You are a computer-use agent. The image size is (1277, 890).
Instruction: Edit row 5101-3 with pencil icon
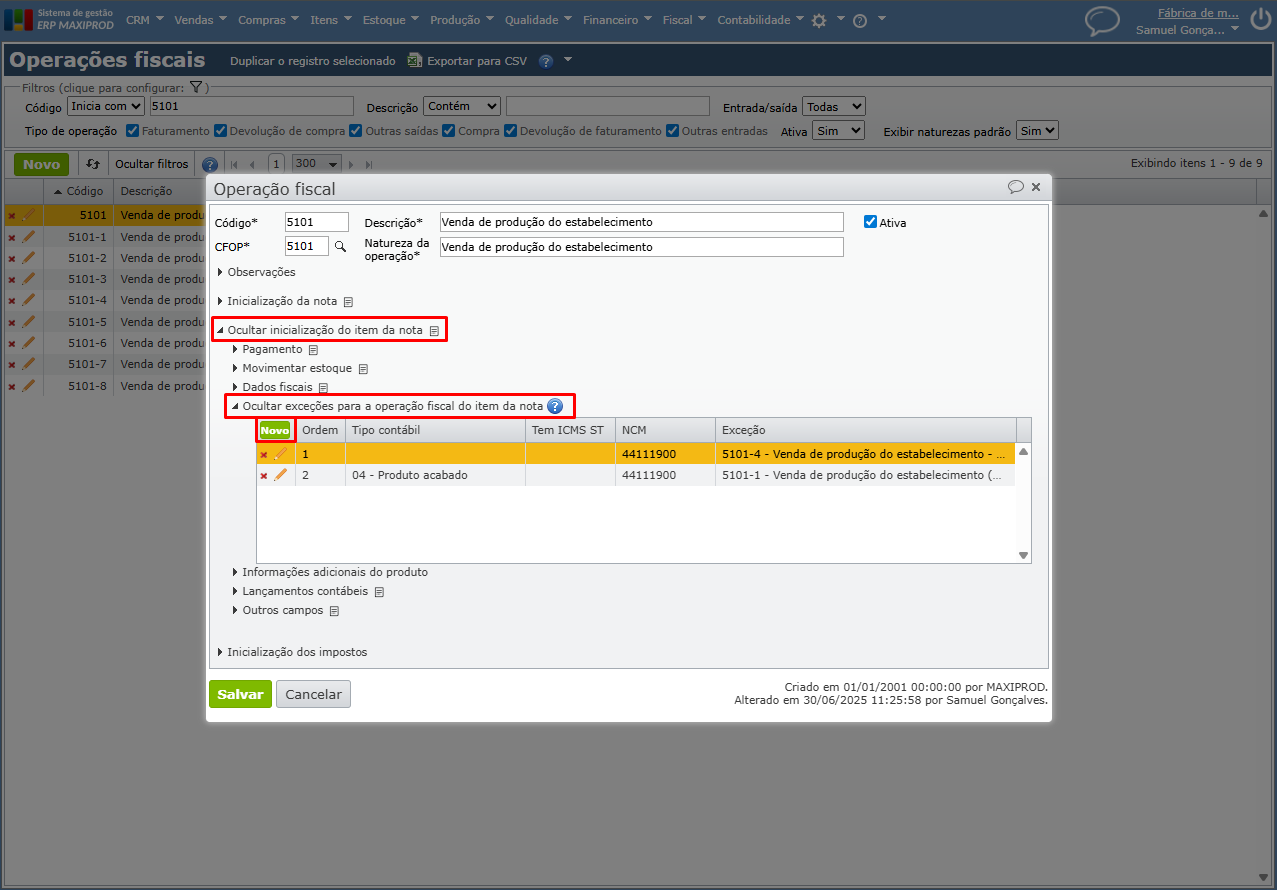coord(28,279)
